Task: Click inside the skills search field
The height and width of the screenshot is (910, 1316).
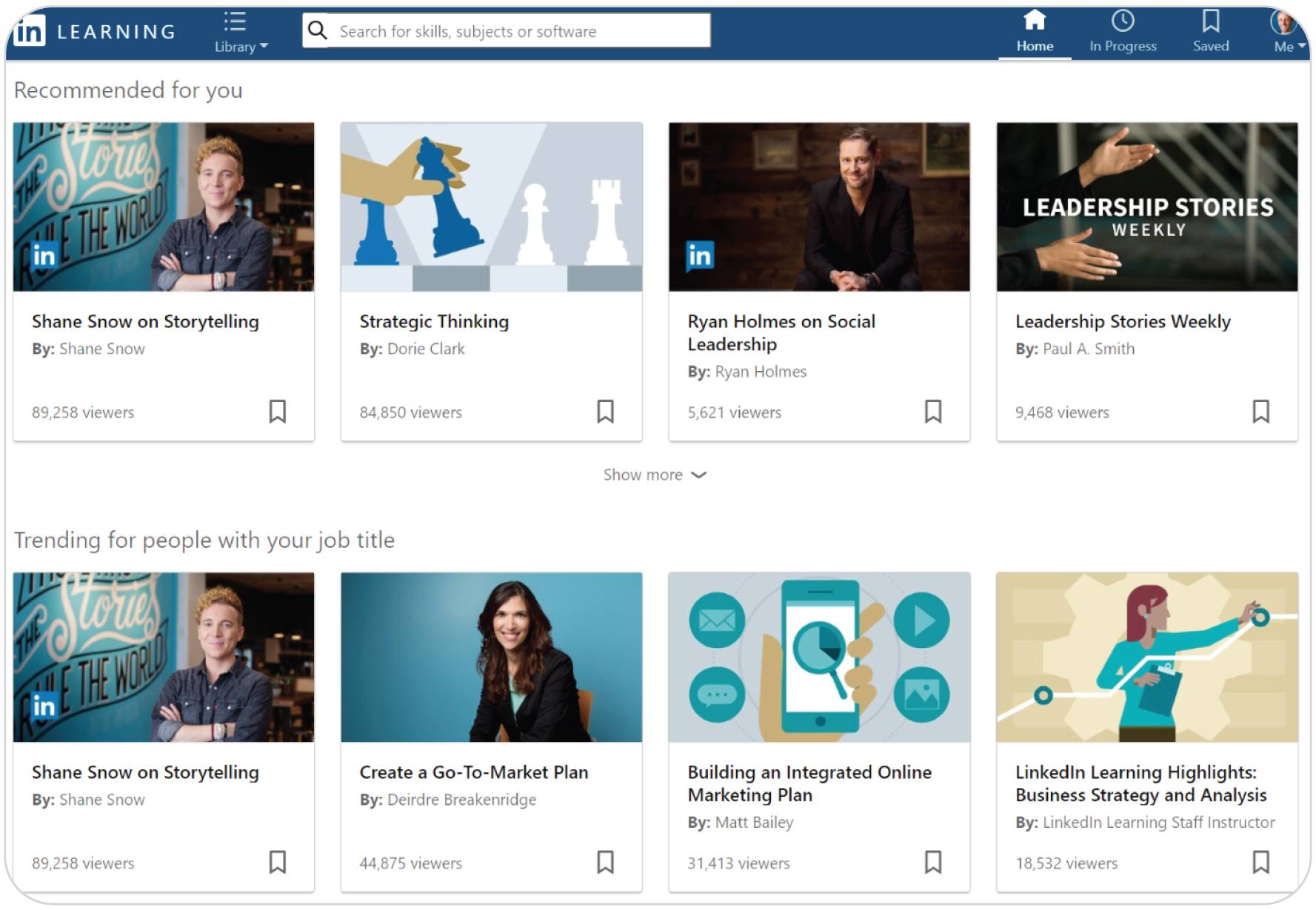Action: pos(518,30)
